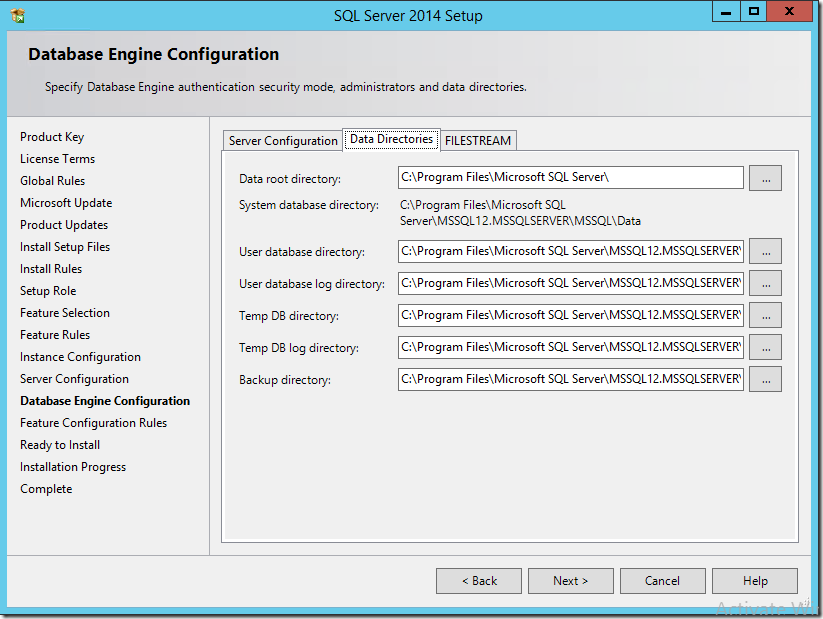Select the Install Setup Files step
Viewport: 823px width, 619px height.
pyautogui.click(x=65, y=247)
